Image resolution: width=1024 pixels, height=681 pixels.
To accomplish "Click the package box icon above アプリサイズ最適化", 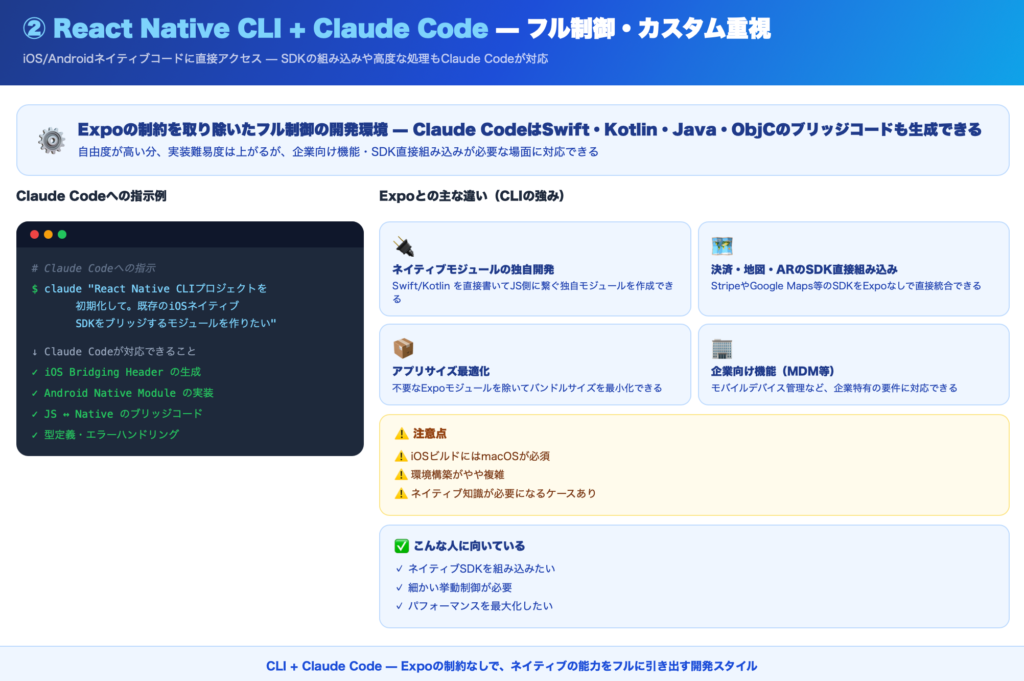I will [x=404, y=348].
